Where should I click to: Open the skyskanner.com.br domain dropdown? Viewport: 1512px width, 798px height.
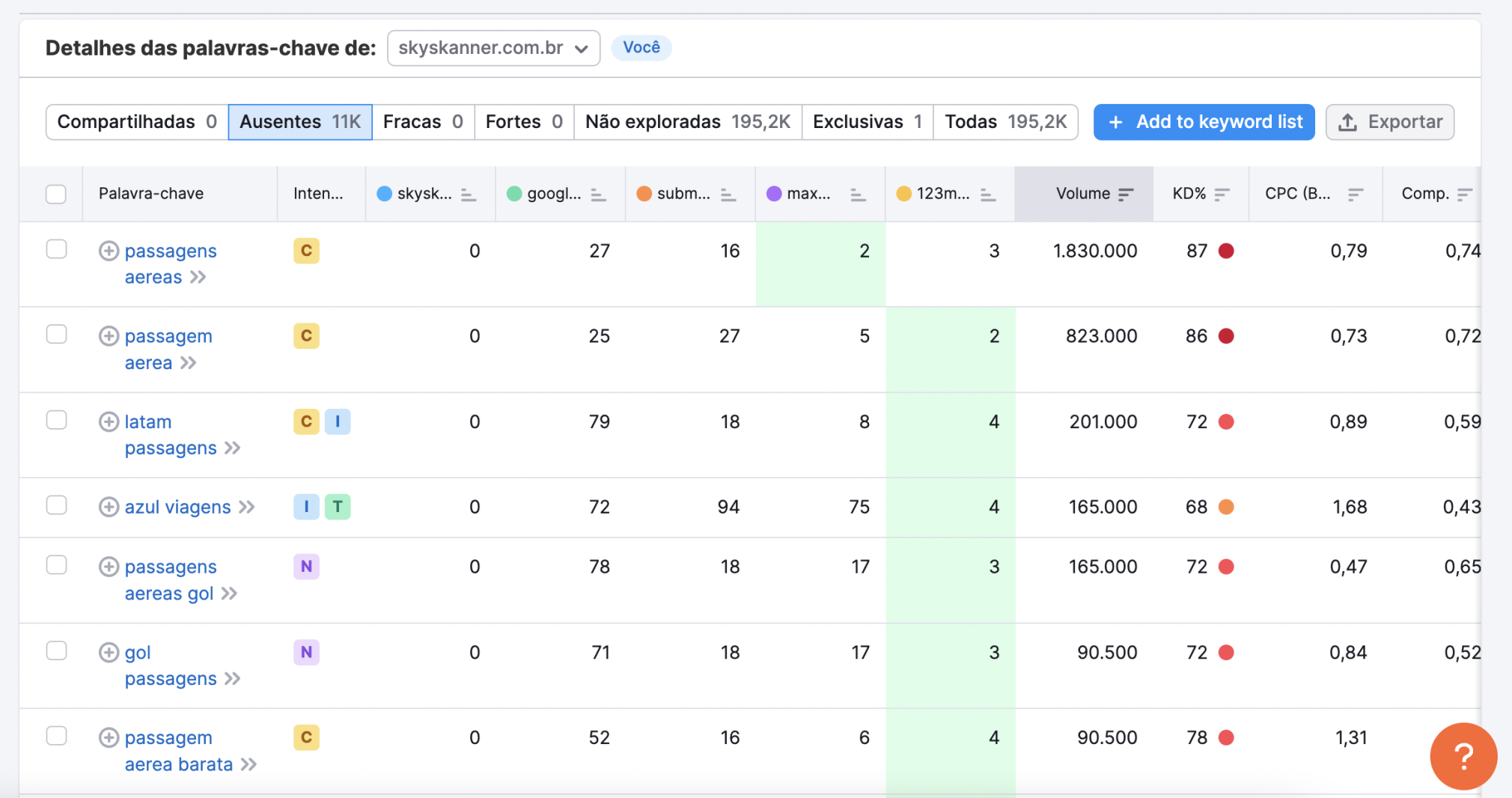pyautogui.click(x=493, y=48)
